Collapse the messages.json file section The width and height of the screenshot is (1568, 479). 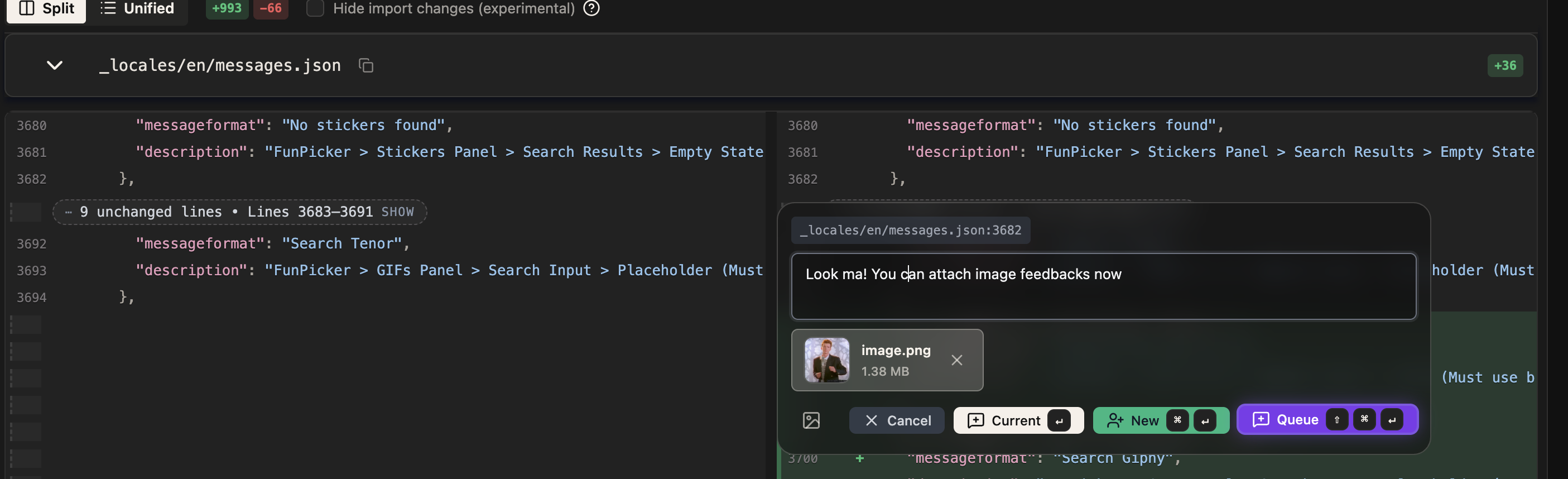click(x=55, y=65)
